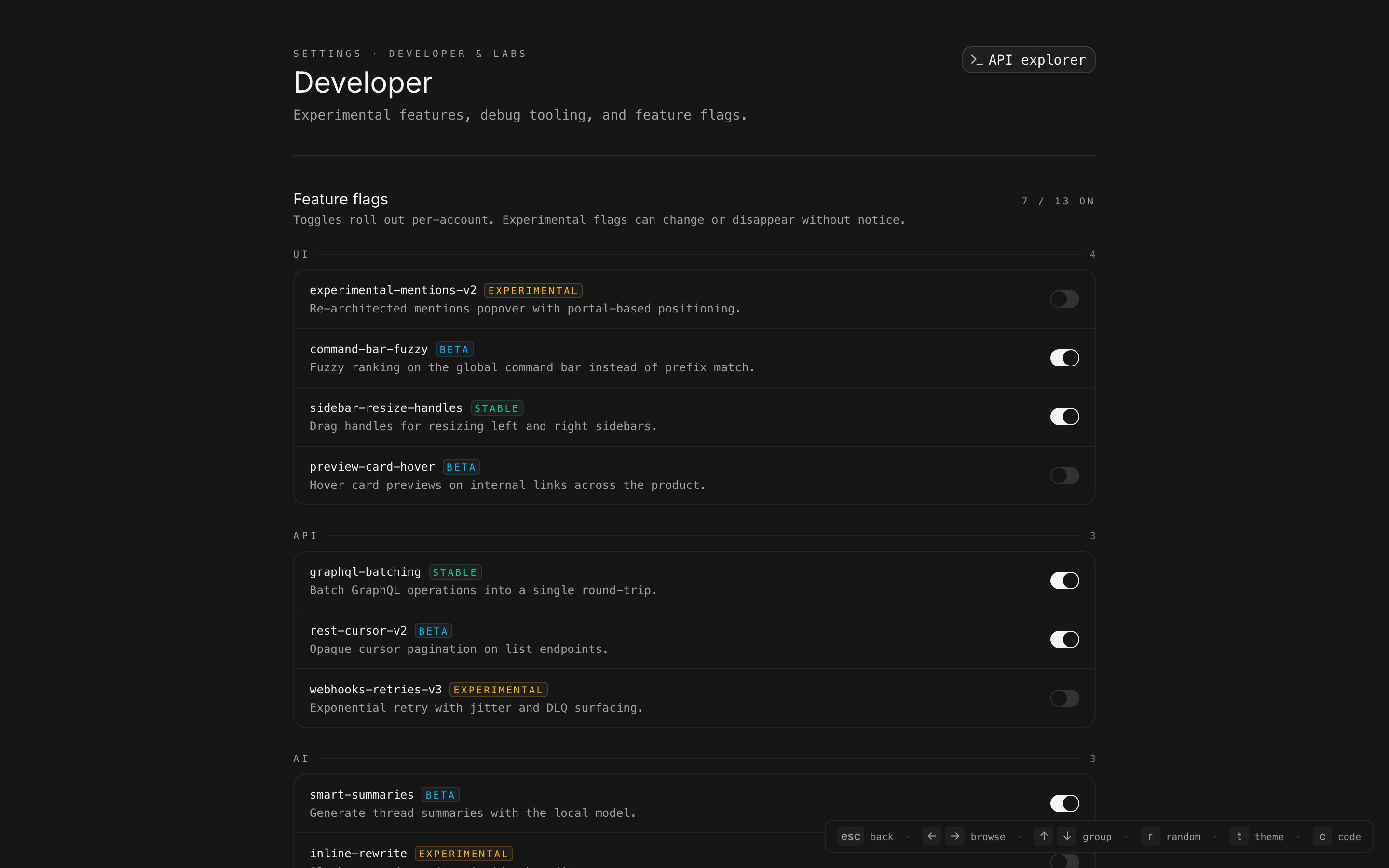This screenshot has width=1389, height=868.
Task: Turn off sidebar-resize-handles toggle
Action: [x=1064, y=417]
